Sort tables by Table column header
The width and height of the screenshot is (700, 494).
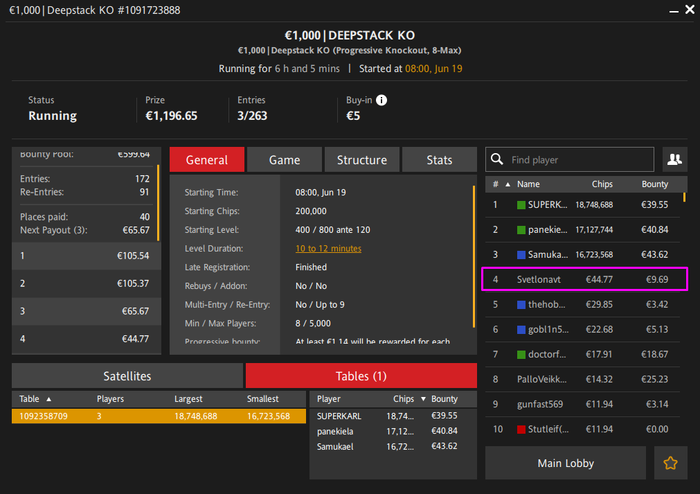(29, 399)
